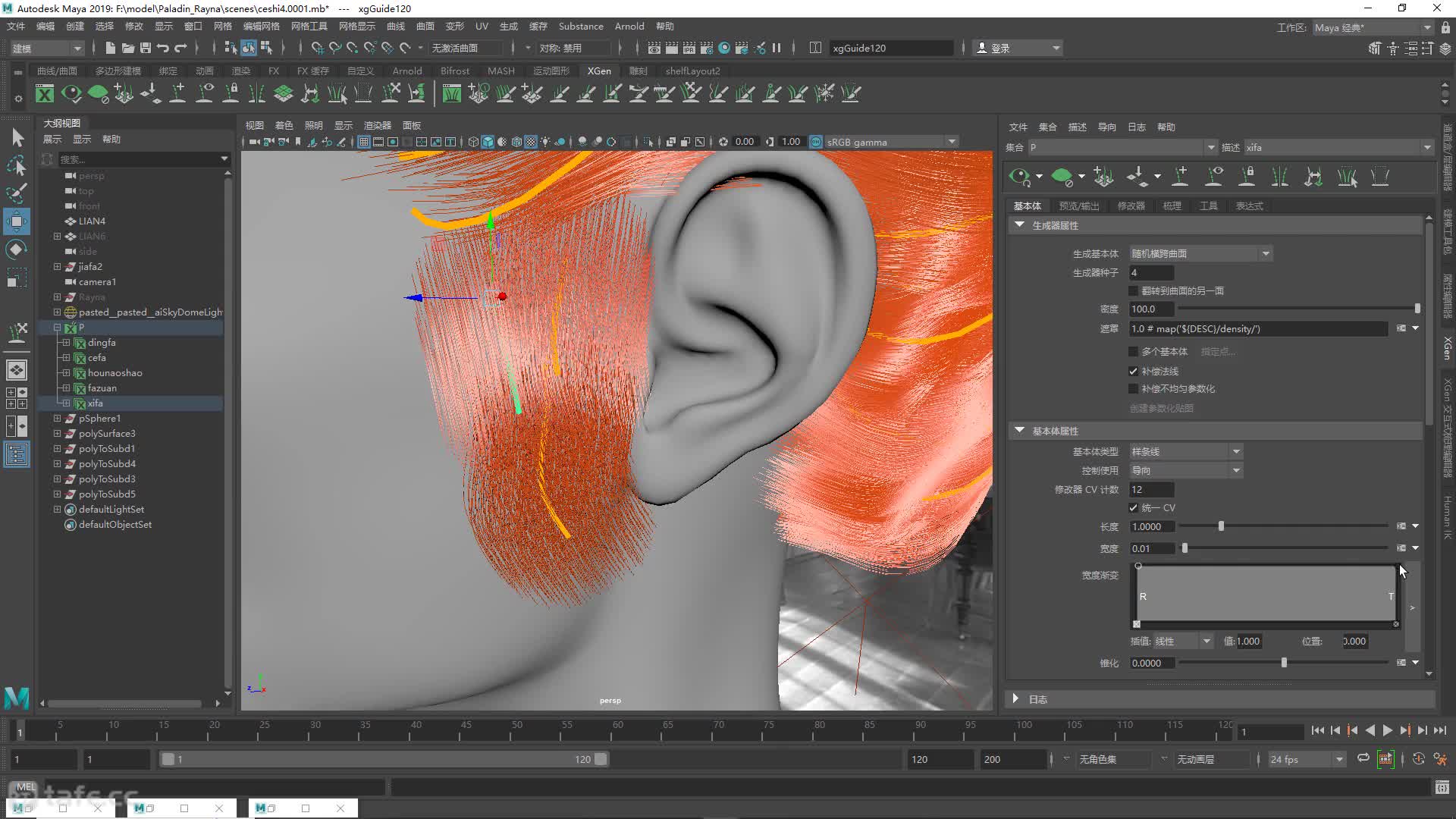Collapse the 基本体属性 section

tap(1020, 431)
